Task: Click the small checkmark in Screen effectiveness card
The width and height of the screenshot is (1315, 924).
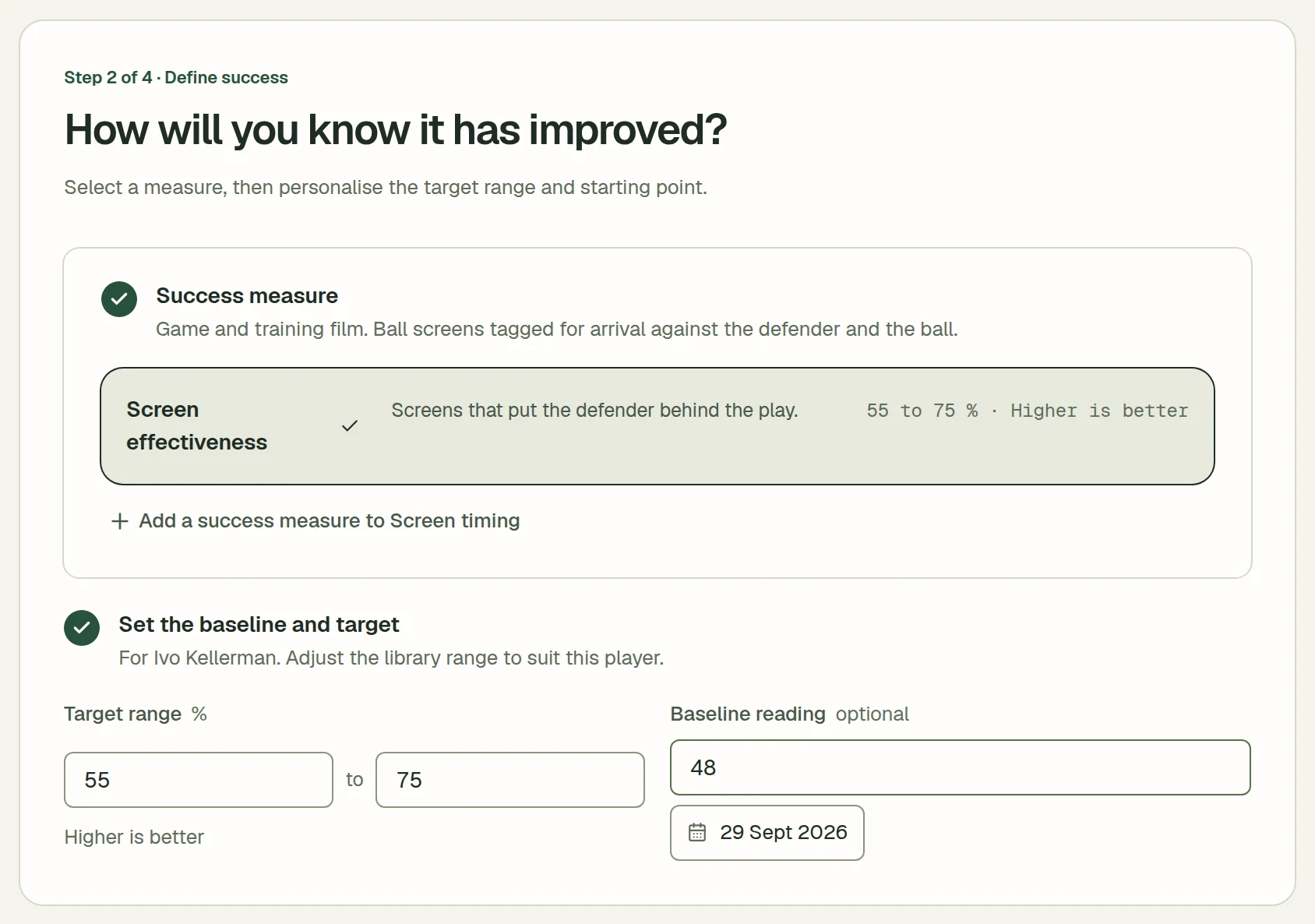Action: (x=350, y=425)
